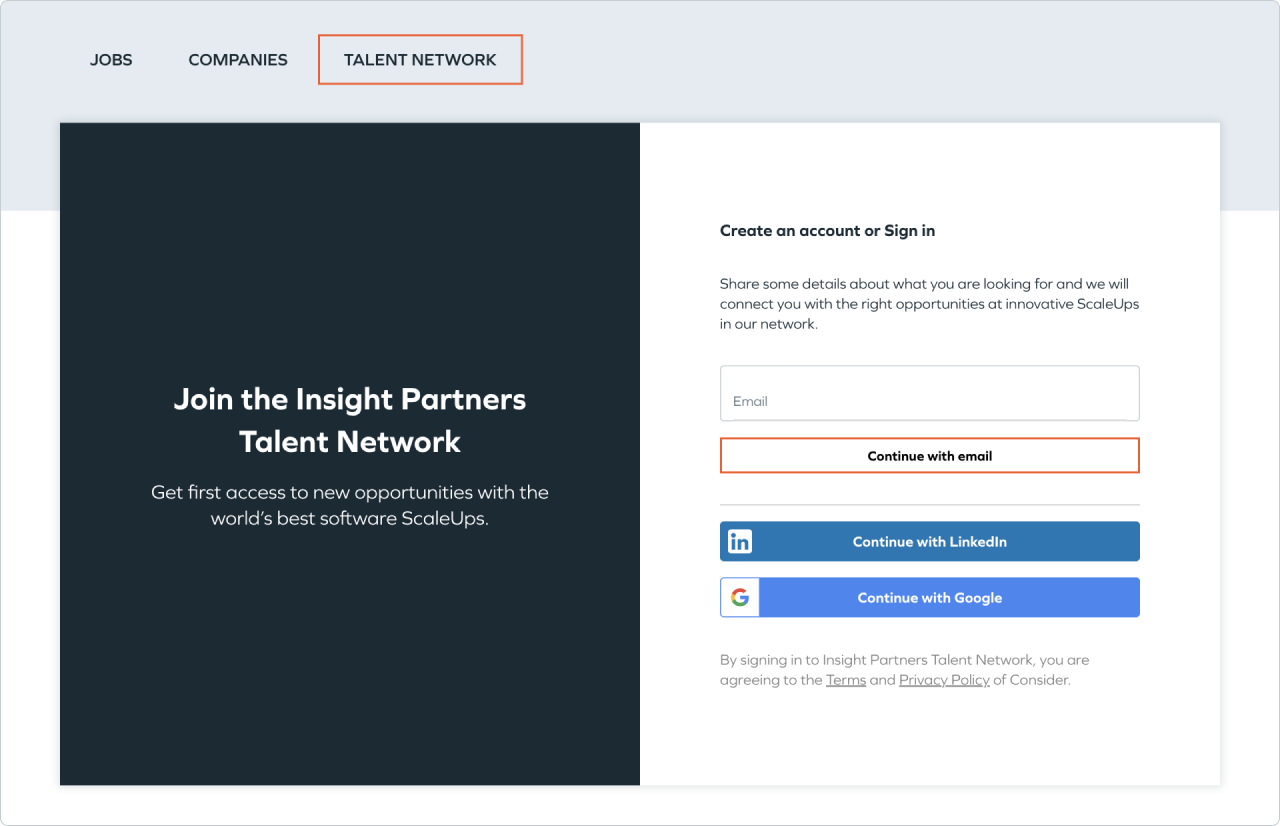Image resolution: width=1280 pixels, height=826 pixels.
Task: Click the divider line above LinkedIn button
Action: coord(929,505)
